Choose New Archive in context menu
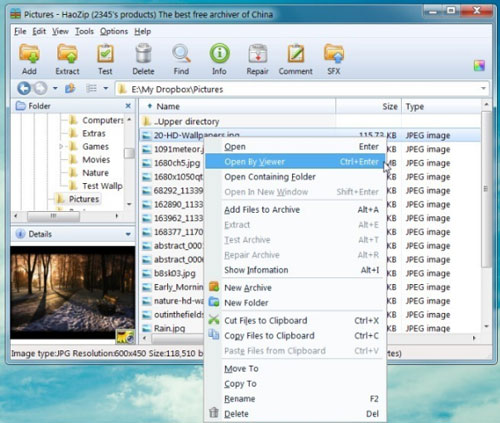Image resolution: width=500 pixels, height=423 pixels. (x=295, y=288)
